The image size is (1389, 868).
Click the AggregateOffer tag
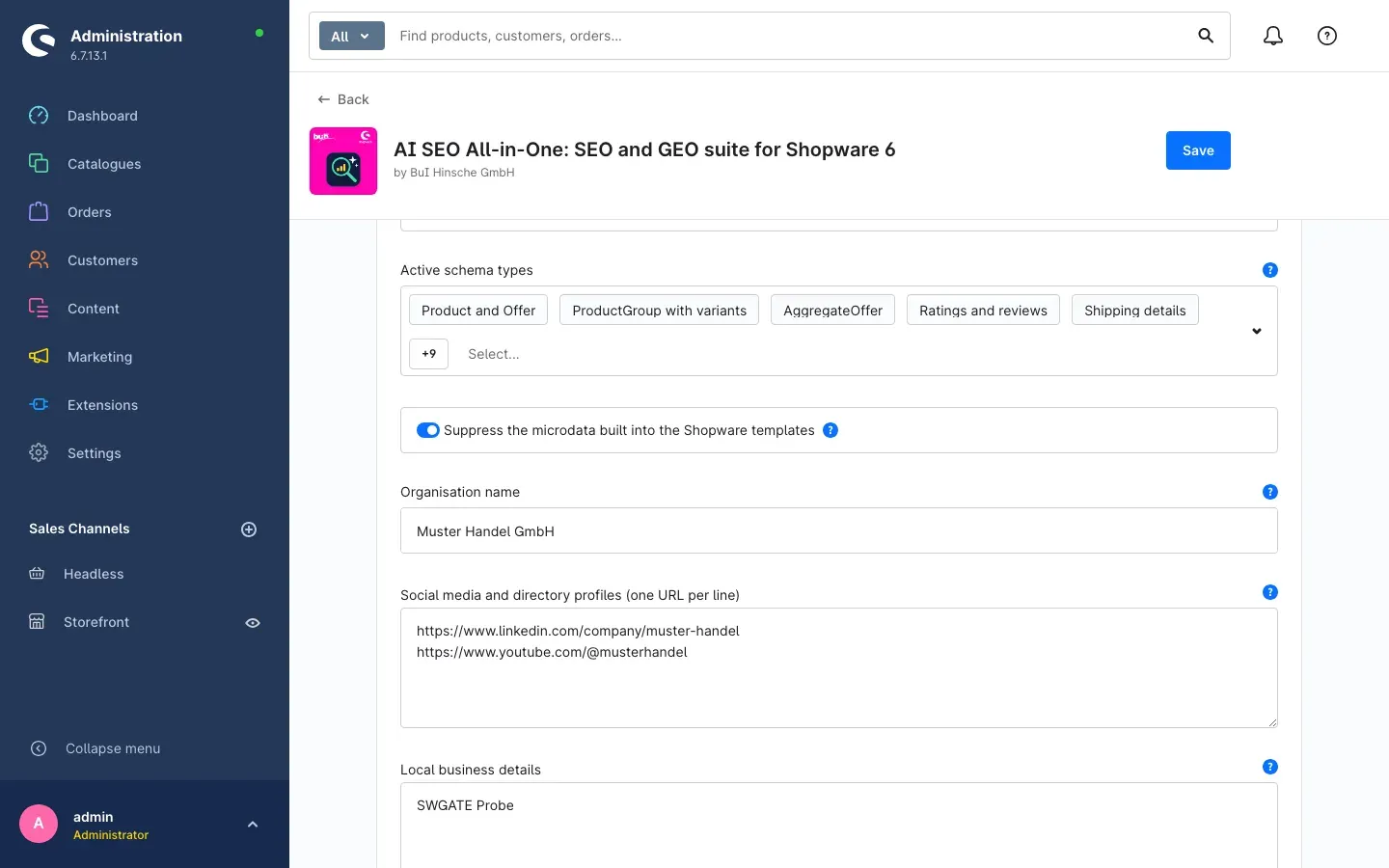pos(832,311)
